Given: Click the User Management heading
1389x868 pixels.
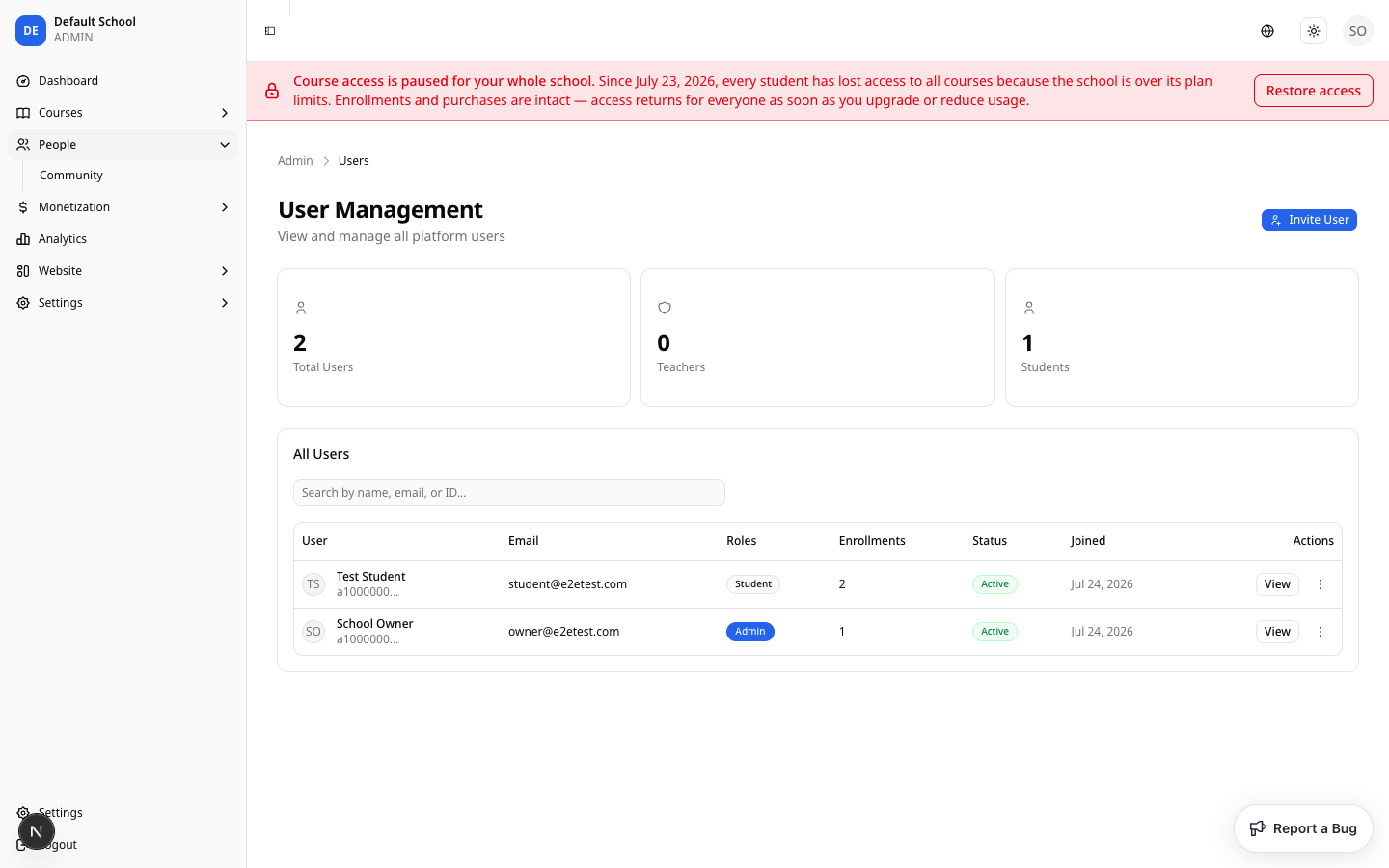Looking at the screenshot, I should click(x=380, y=210).
